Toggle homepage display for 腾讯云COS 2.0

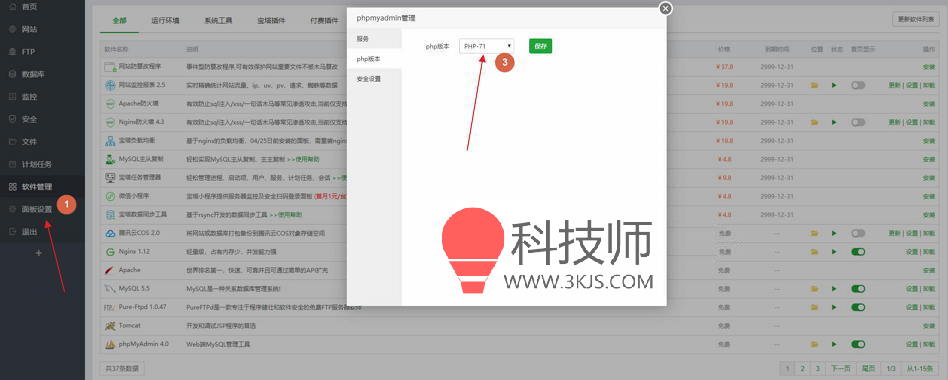pos(858,233)
